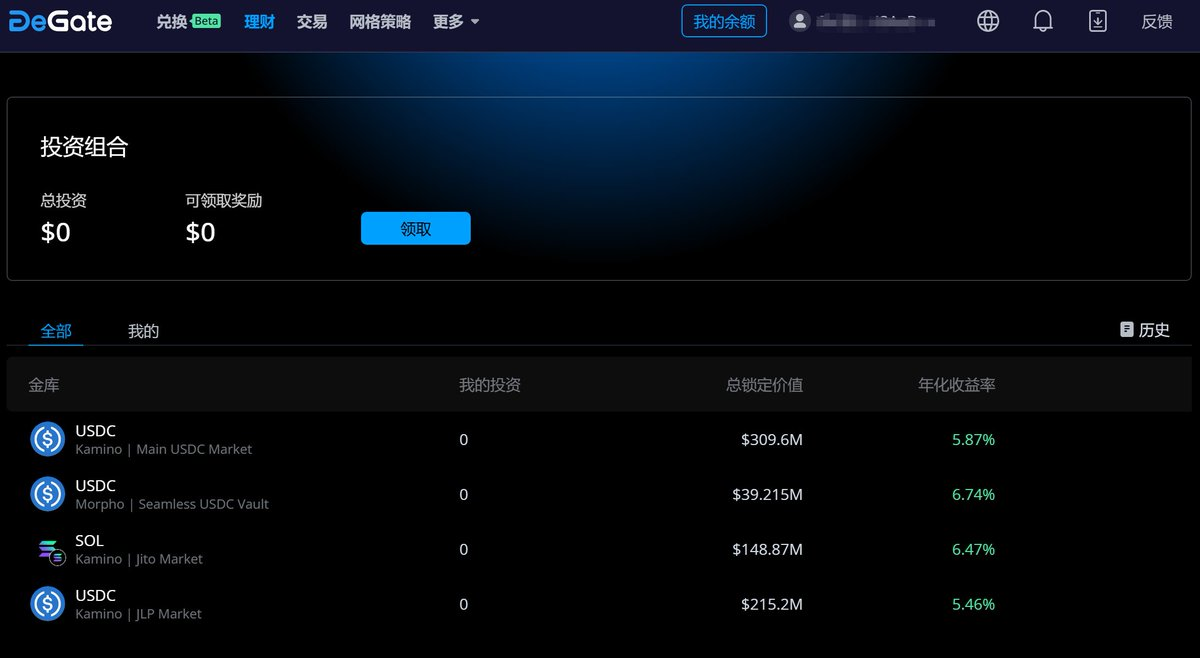
Task: Open the DeGate logo home link
Action: click(60, 21)
